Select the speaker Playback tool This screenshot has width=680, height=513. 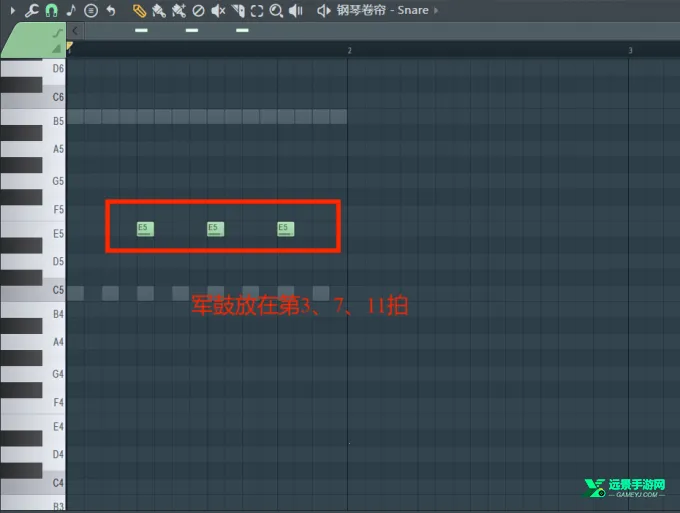point(296,10)
